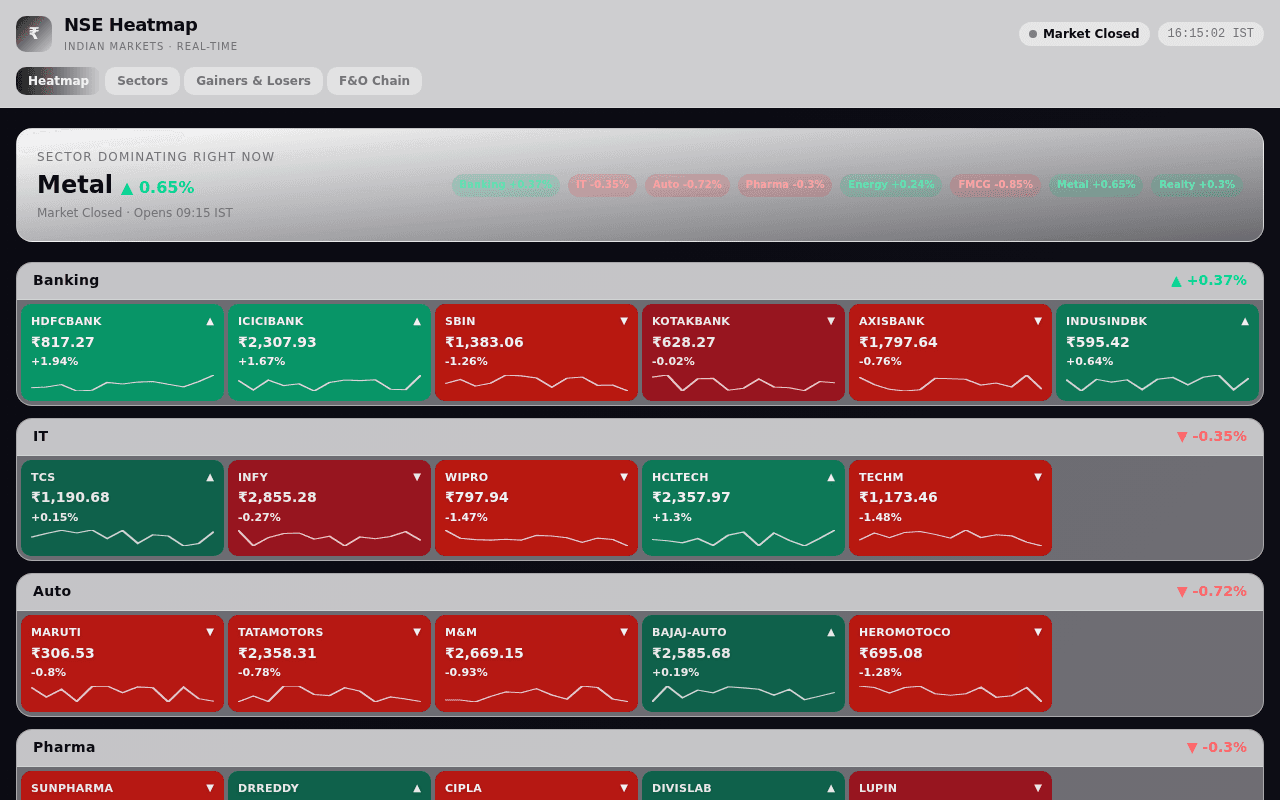This screenshot has width=1280, height=800.
Task: Toggle the Auto sector header
Action: click(640, 592)
